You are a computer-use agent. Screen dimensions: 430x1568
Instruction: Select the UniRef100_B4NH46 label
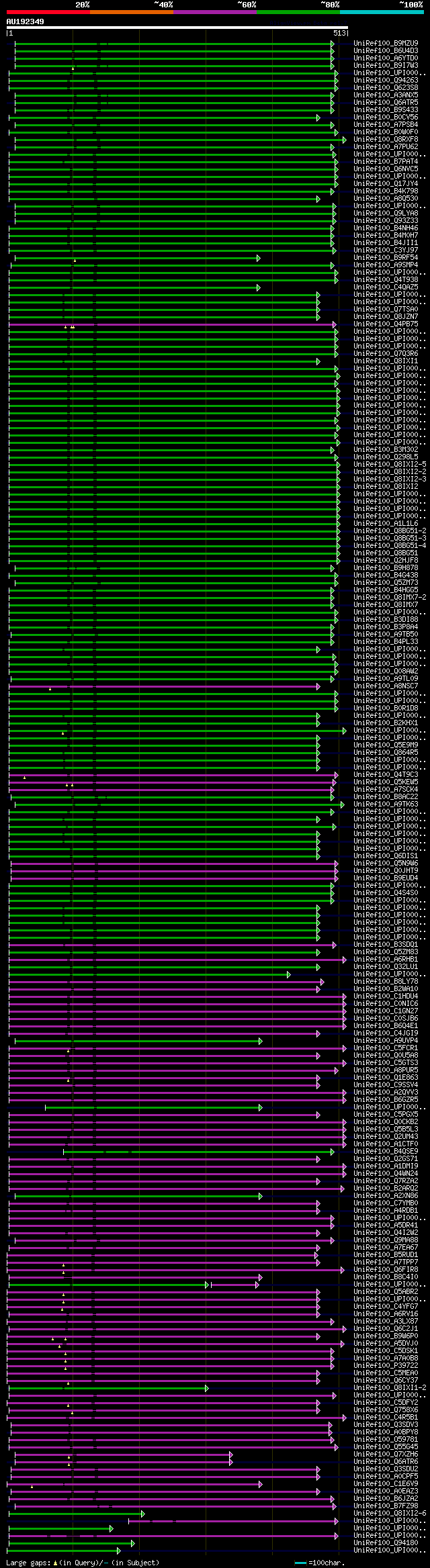pos(386,228)
